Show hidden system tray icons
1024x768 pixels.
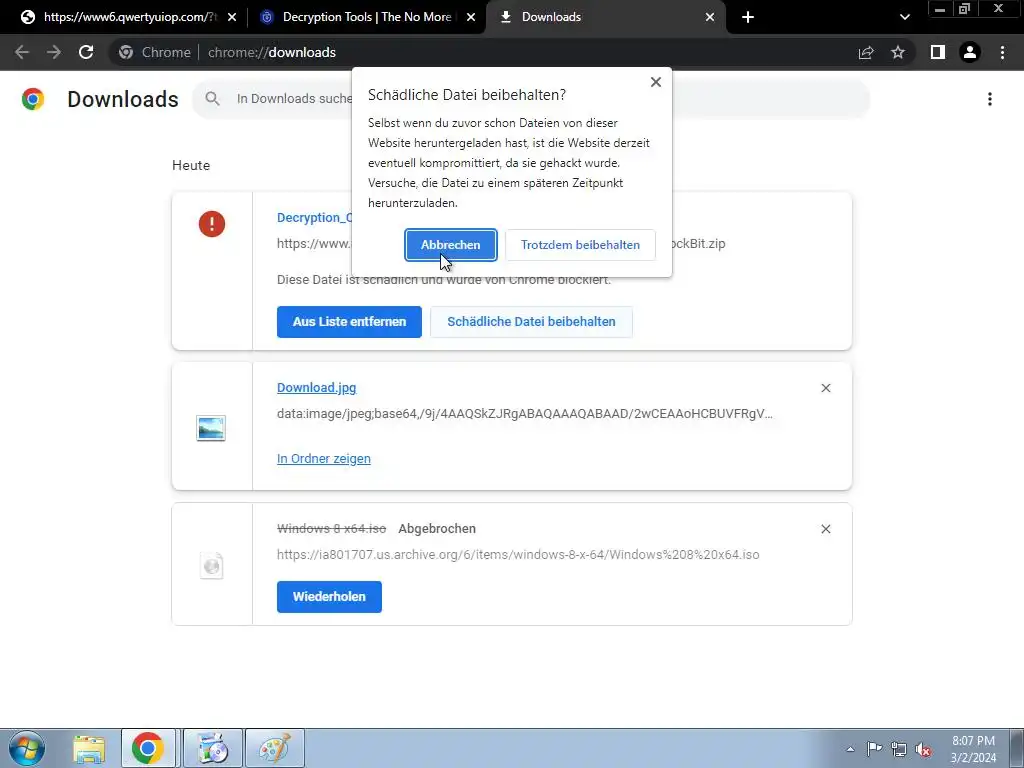point(850,749)
